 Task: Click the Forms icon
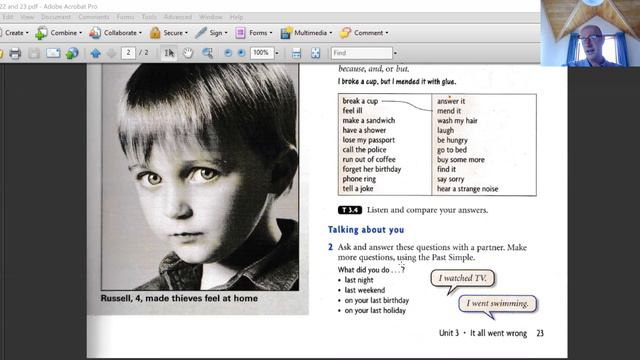[x=240, y=33]
